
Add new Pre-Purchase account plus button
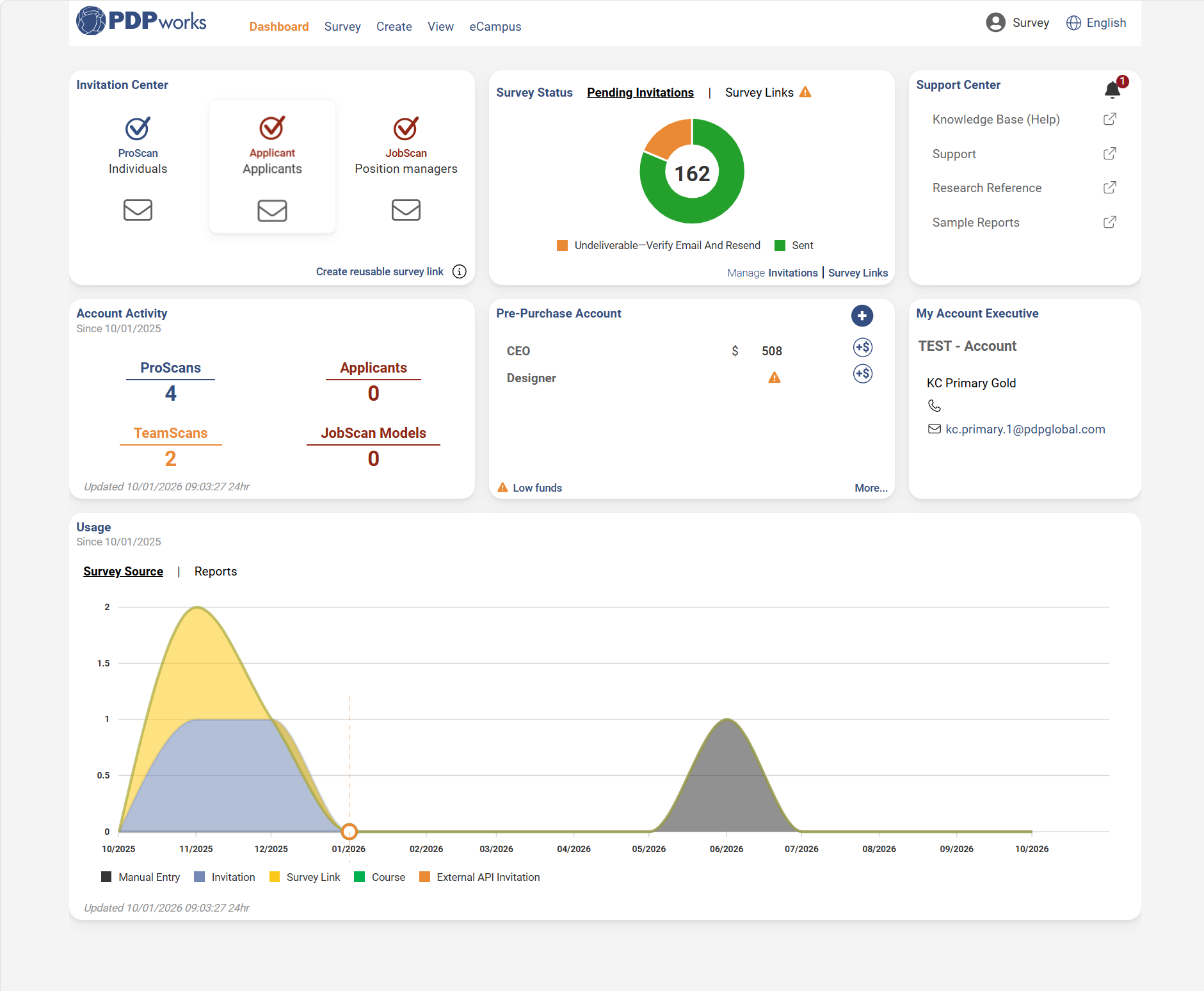(862, 316)
